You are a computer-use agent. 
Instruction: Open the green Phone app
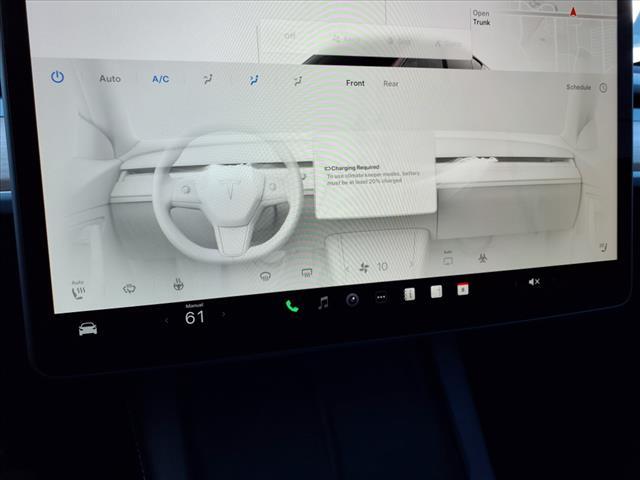292,306
